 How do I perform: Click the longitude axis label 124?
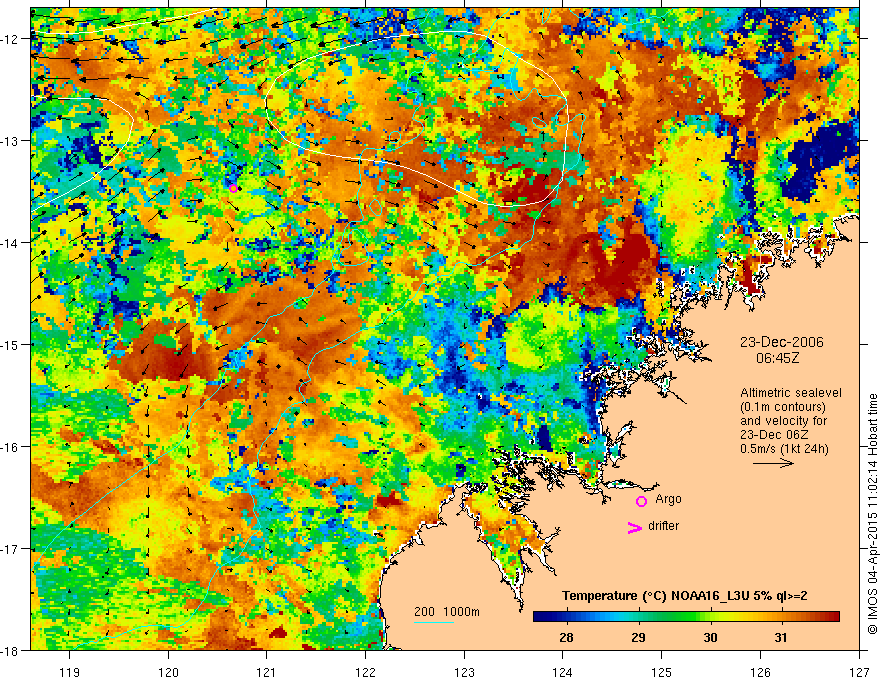[x=563, y=672]
